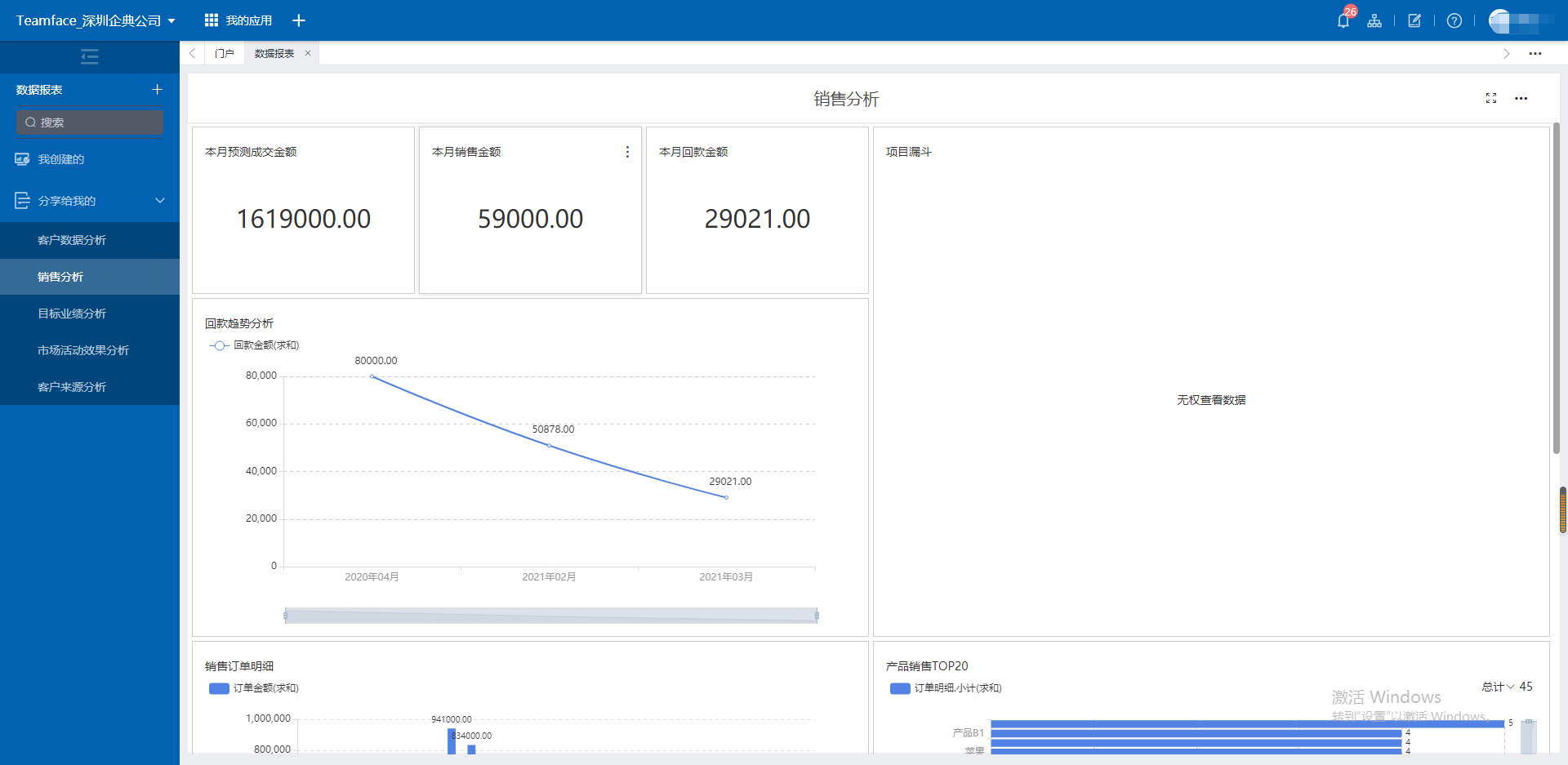Open the organization structure icon
Screen dimensions: 1568x765
pyautogui.click(x=1374, y=20)
